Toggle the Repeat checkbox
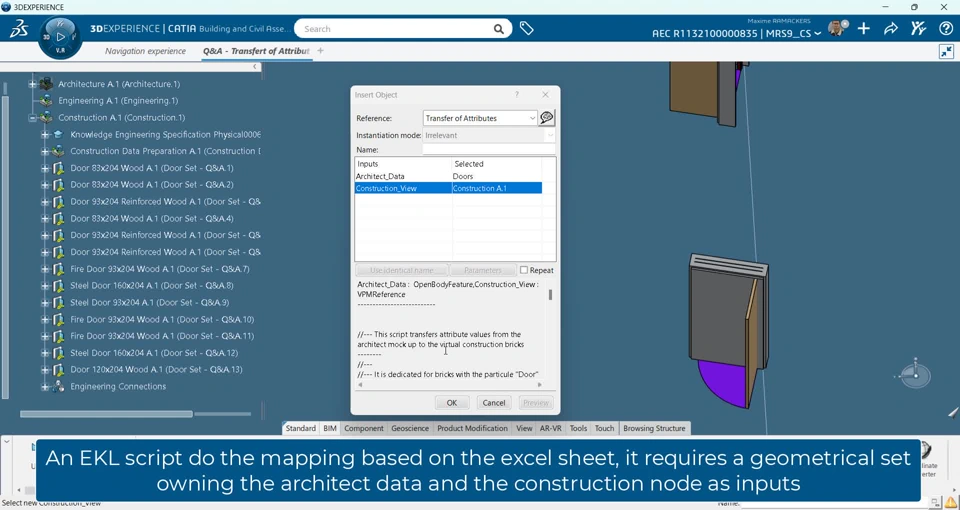 pos(524,270)
